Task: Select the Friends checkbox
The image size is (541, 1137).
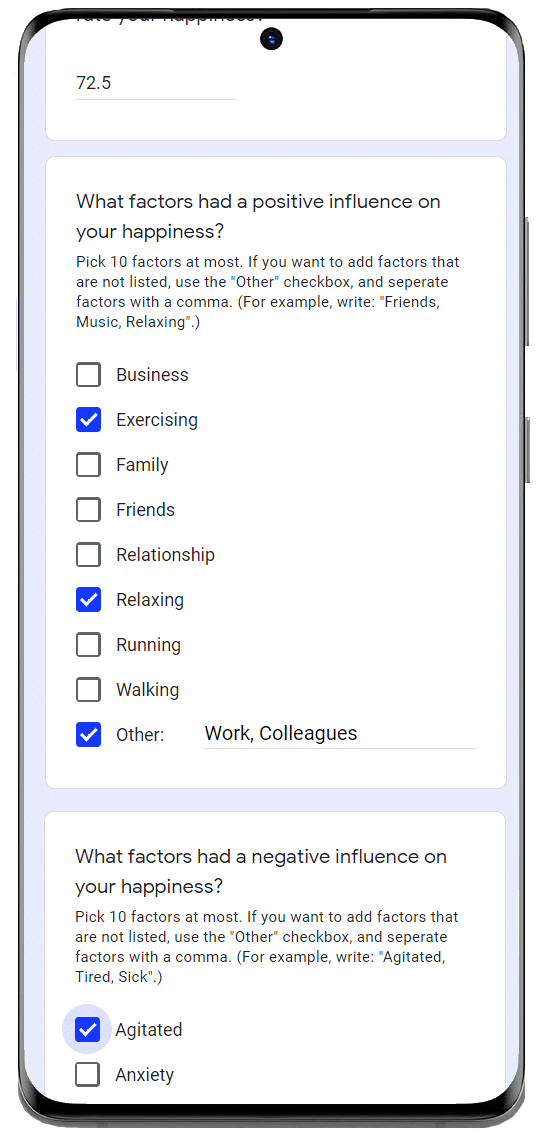Action: coord(88,510)
